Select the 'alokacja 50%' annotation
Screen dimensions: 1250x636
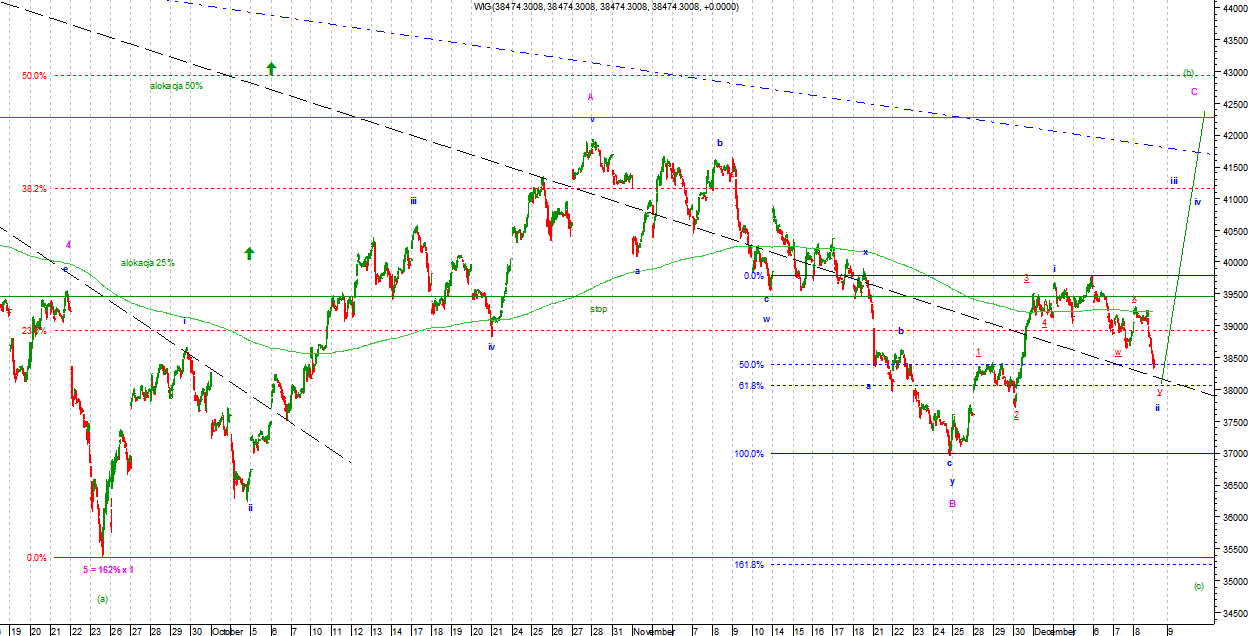click(176, 86)
